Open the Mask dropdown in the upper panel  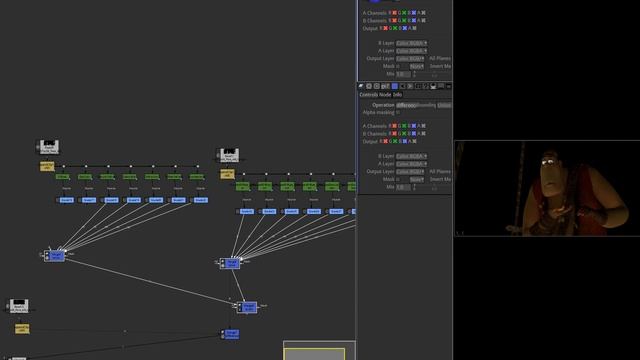(417, 66)
